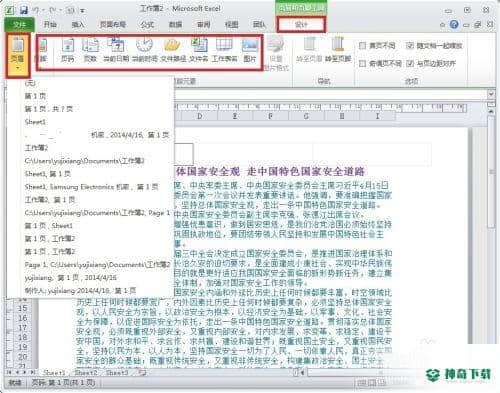Toggle Align with Page Margins (与页边距对齐) checkbox
The image size is (500, 393).
[x=410, y=63]
